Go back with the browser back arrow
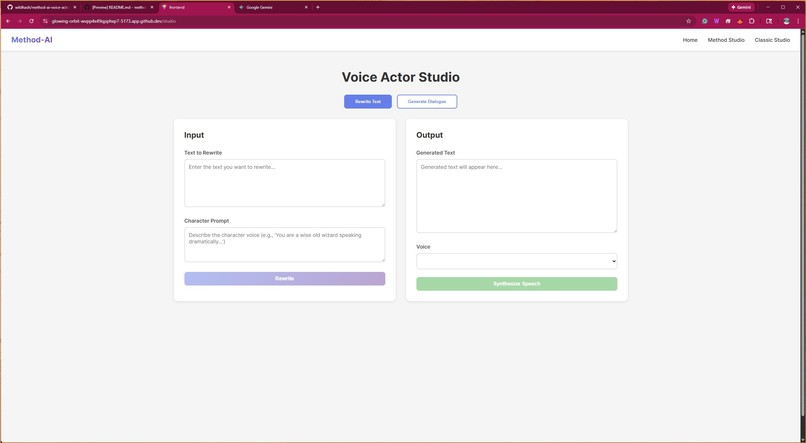The image size is (806, 443). (x=8, y=21)
